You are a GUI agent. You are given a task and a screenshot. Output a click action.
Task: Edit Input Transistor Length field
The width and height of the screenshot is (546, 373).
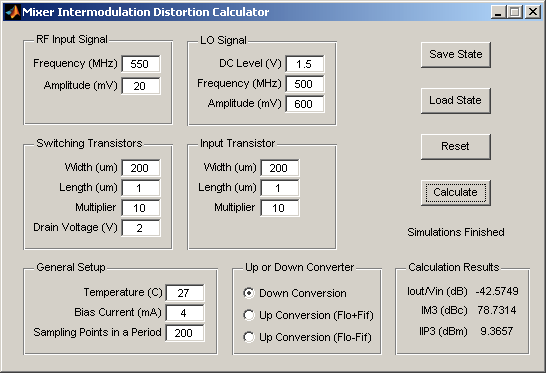(x=279, y=188)
